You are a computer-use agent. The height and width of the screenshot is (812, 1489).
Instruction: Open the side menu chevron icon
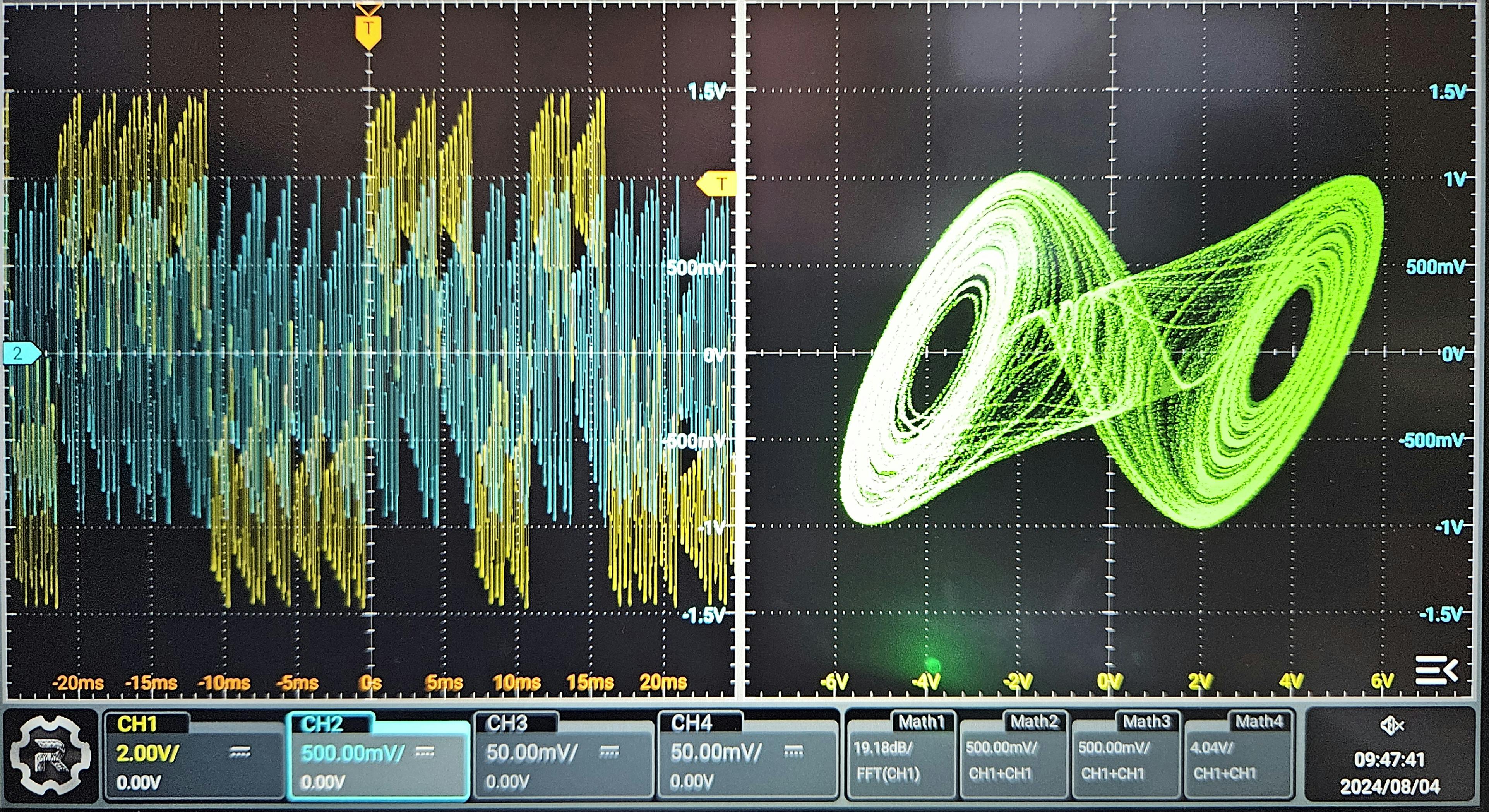pyautogui.click(x=1436, y=670)
